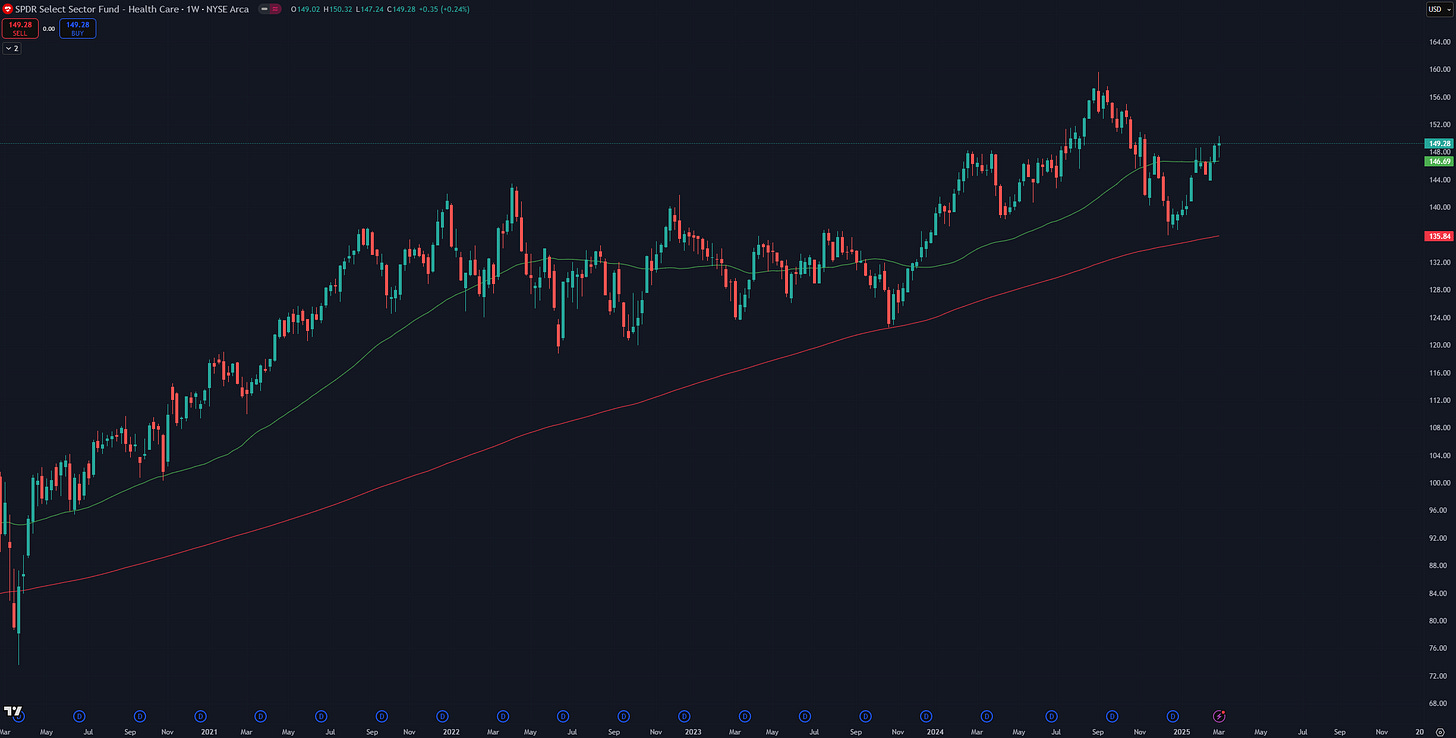Click the blue 149.28 BUY button
Viewport: 1456px width, 738px height.
77,28
